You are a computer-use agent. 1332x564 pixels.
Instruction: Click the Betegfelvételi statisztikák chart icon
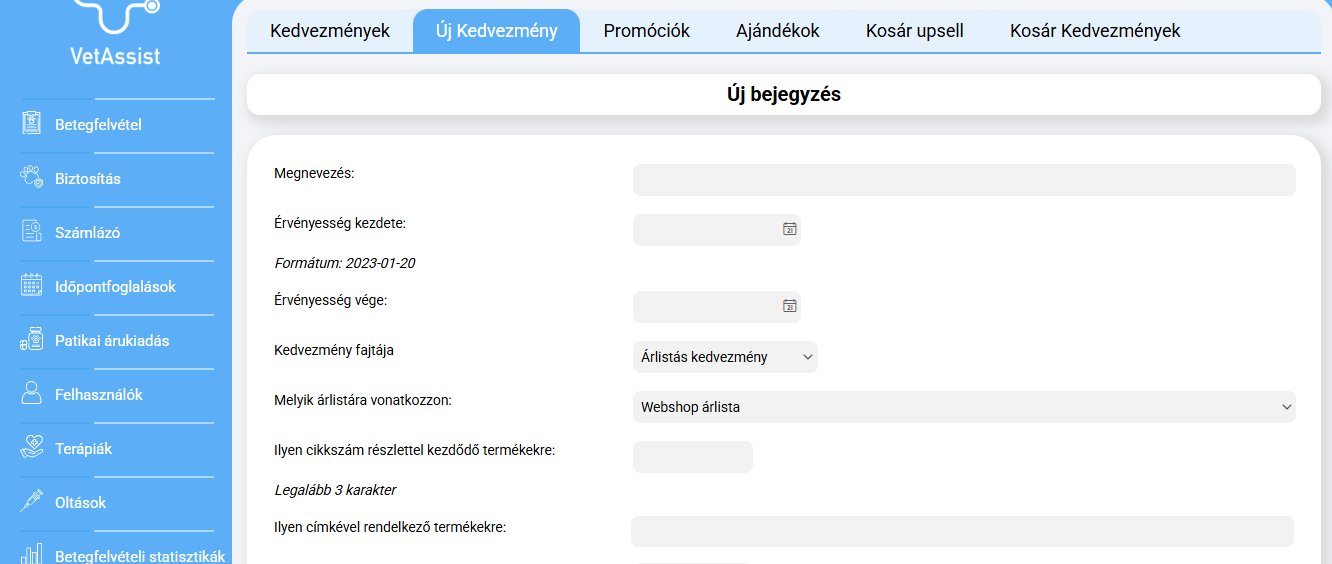pyautogui.click(x=32, y=554)
